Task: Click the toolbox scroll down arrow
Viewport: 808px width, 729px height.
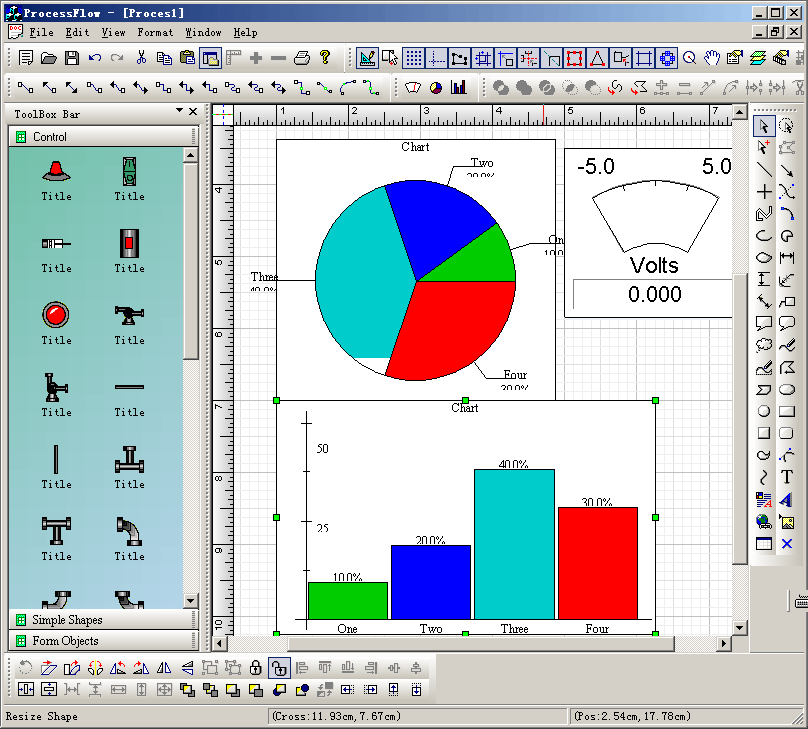Action: pyautogui.click(x=191, y=601)
